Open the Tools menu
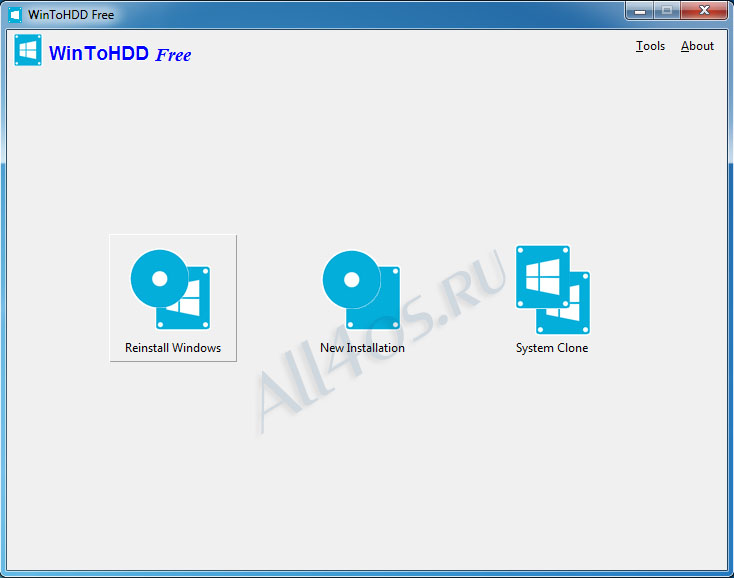Image resolution: width=734 pixels, height=578 pixels. coord(650,46)
